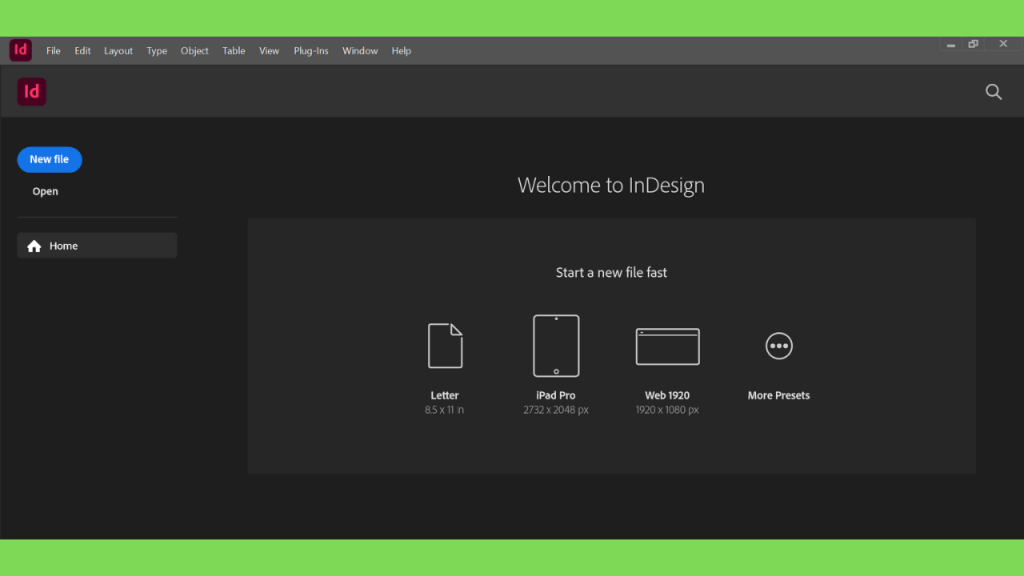Open the Window menu
Image resolution: width=1024 pixels, height=576 pixels.
point(360,51)
